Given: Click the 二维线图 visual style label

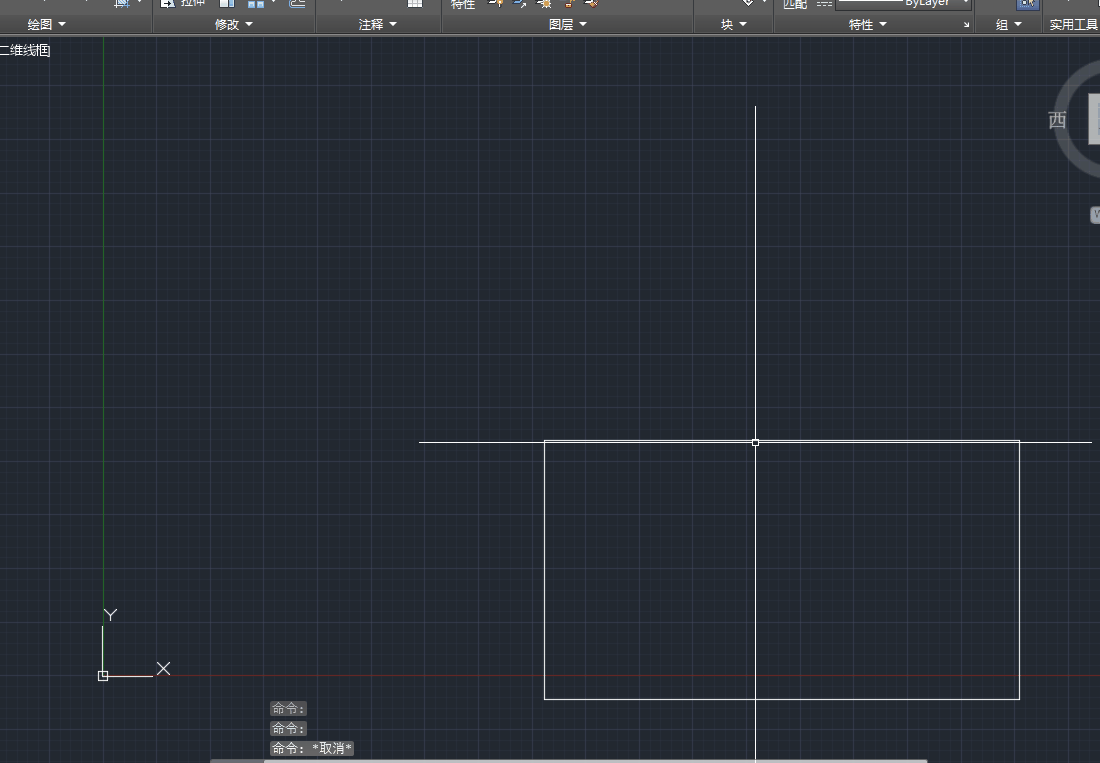Looking at the screenshot, I should point(25,50).
